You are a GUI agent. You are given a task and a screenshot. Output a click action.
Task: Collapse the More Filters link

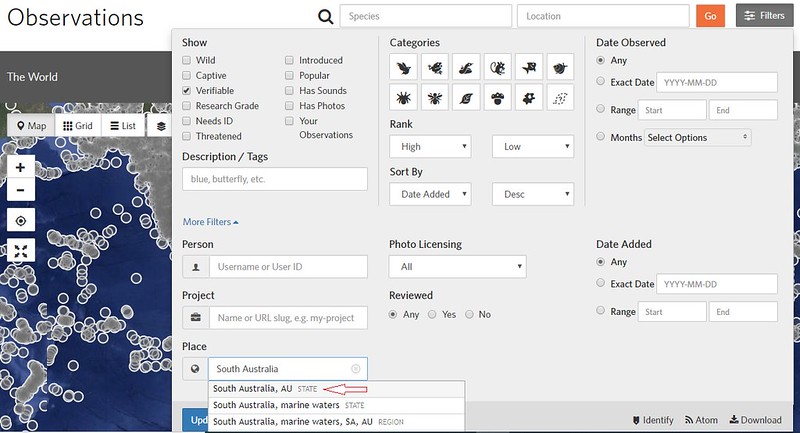[211, 222]
